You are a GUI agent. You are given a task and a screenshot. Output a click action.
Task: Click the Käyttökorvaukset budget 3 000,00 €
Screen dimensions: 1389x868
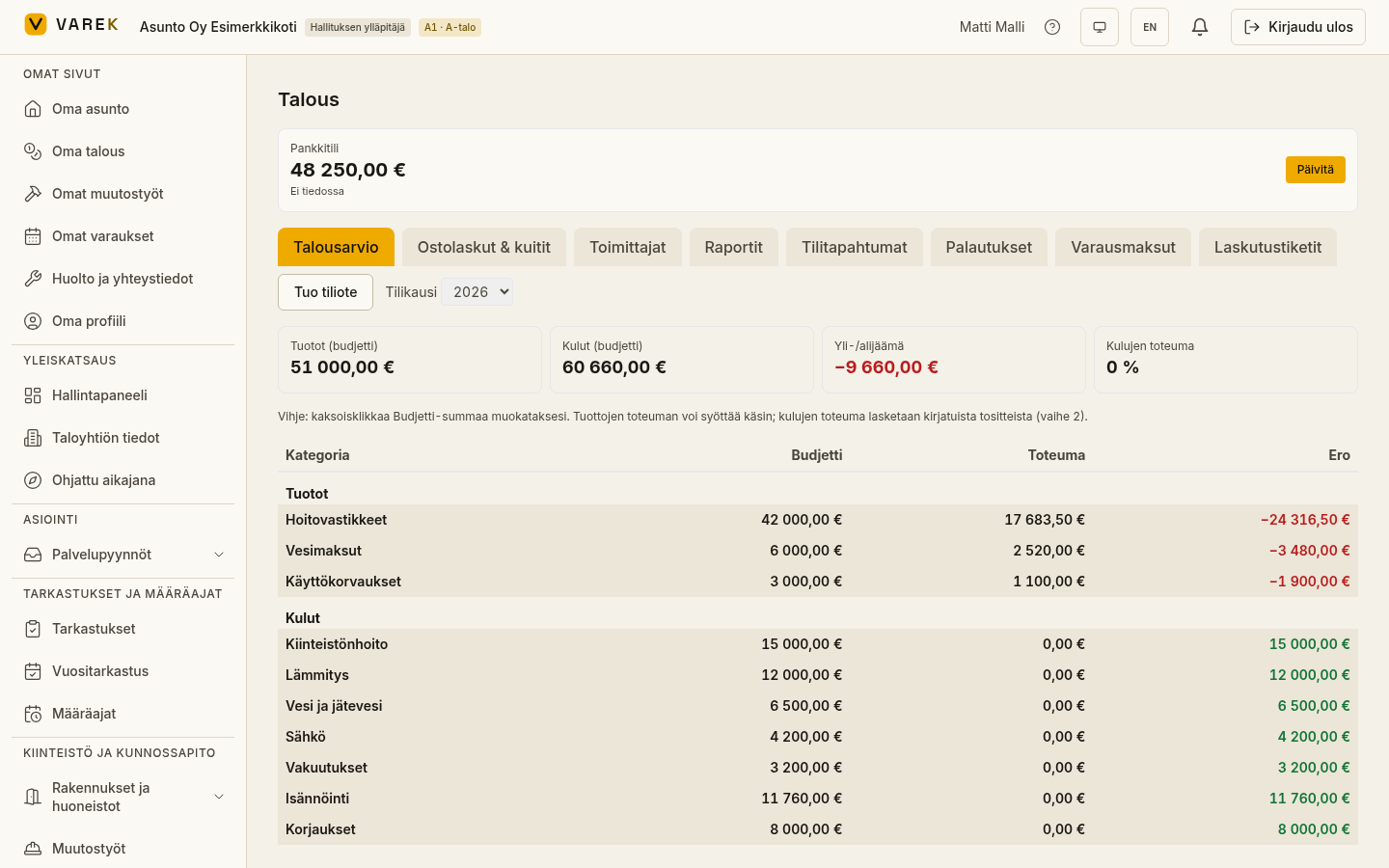(x=805, y=582)
